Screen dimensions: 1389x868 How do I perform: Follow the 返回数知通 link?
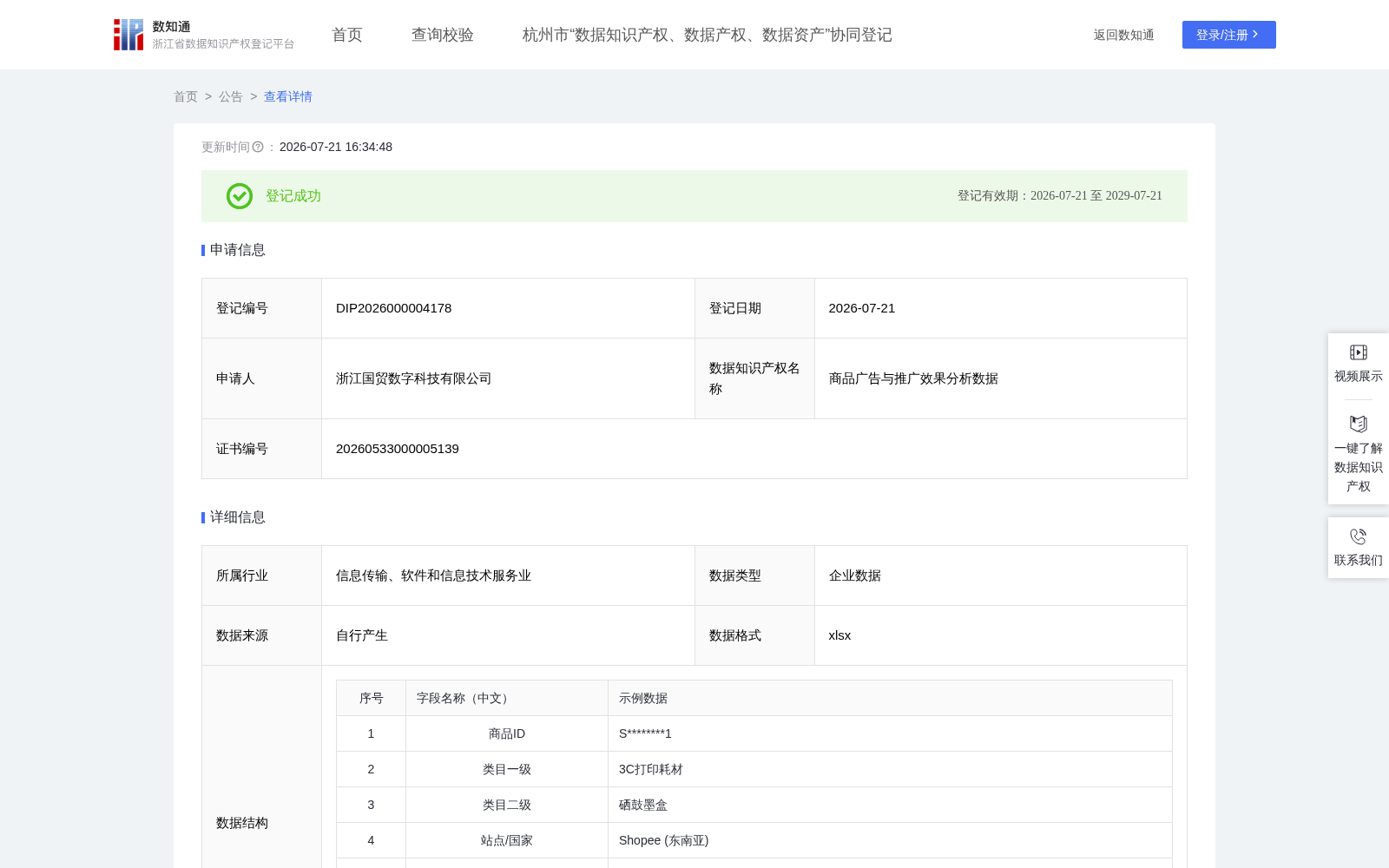(x=1123, y=35)
